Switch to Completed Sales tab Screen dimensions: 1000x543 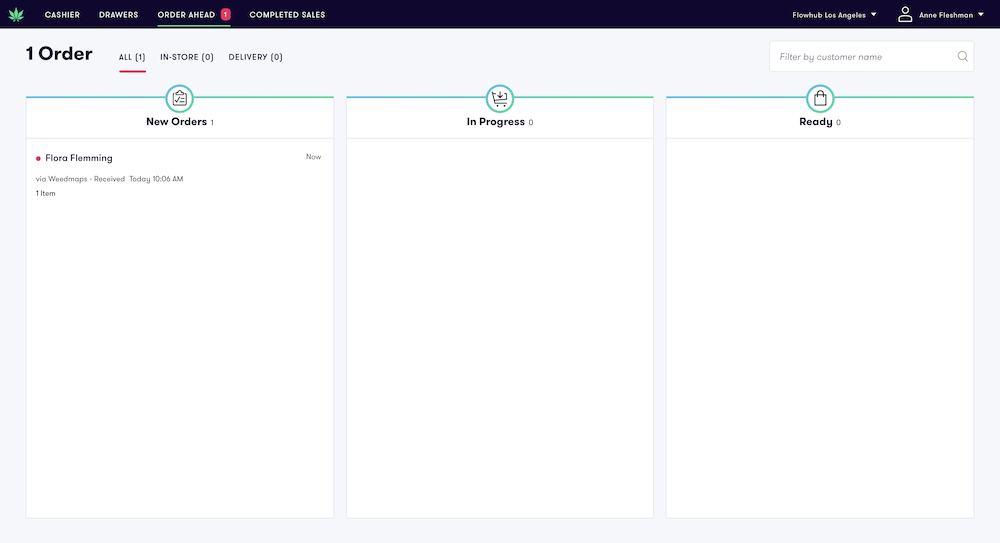click(x=287, y=15)
